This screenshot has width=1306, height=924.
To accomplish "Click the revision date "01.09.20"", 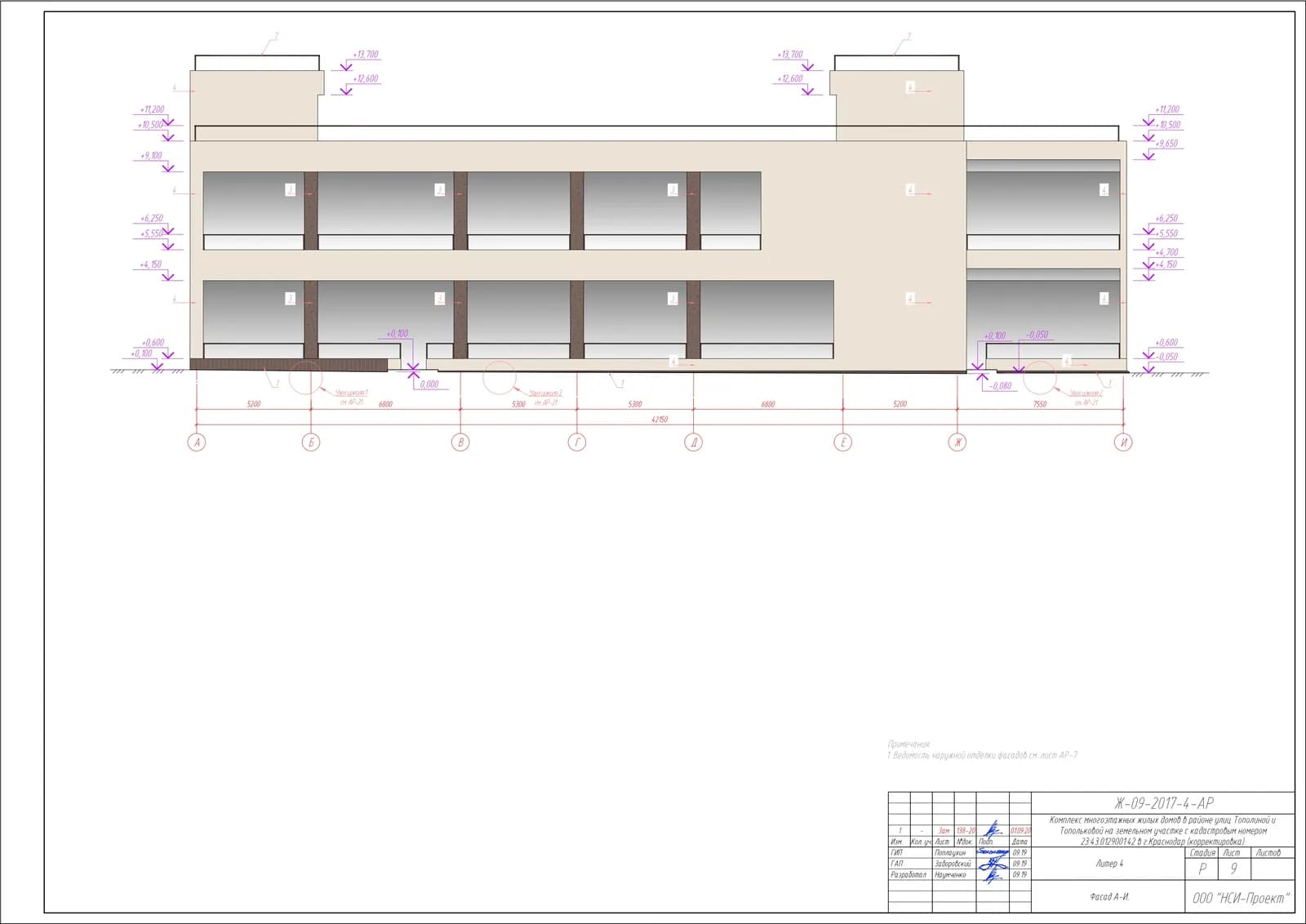I will pos(1020,831).
